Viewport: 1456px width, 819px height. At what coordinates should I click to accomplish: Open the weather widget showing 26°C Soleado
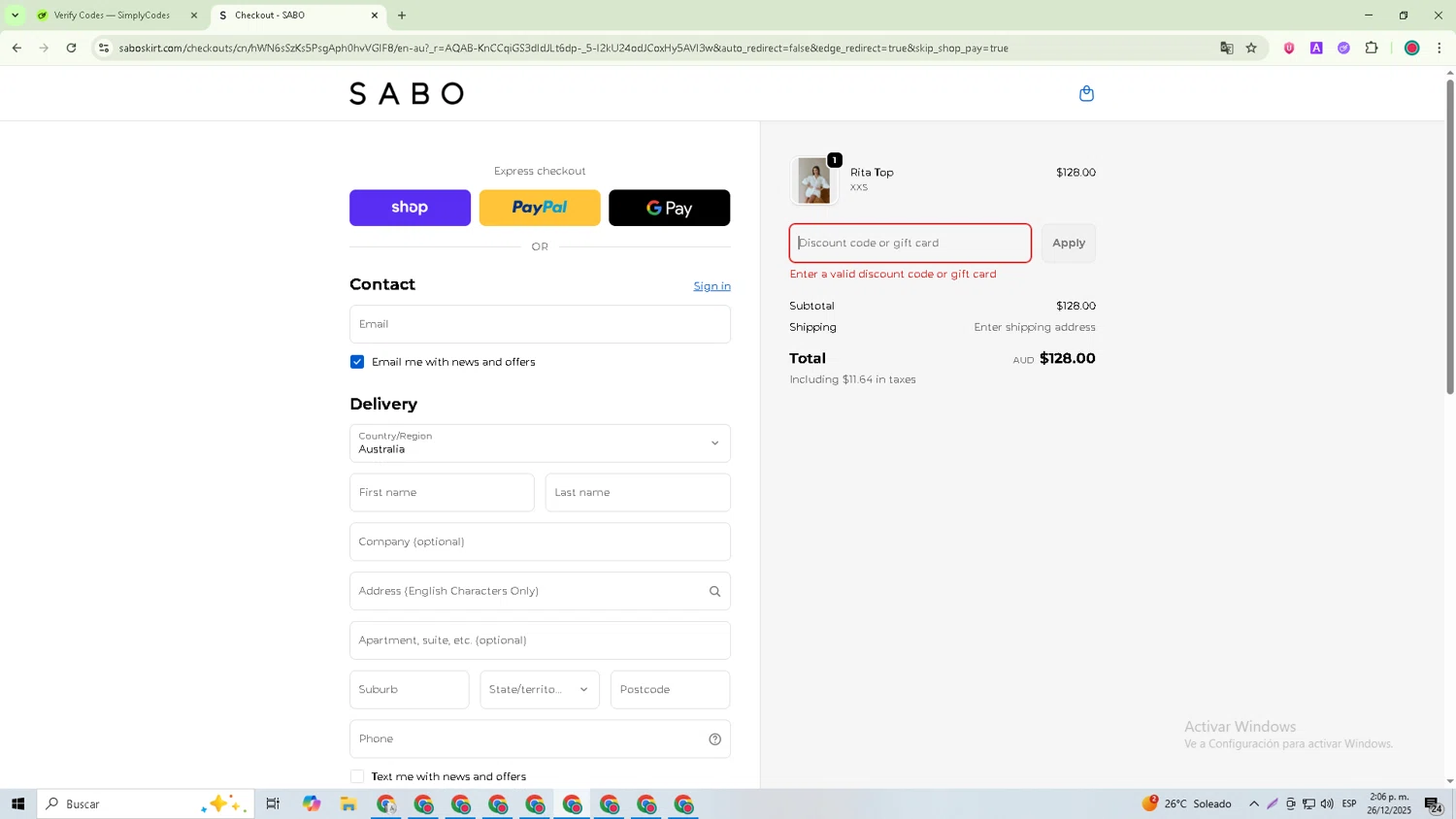pos(1186,804)
